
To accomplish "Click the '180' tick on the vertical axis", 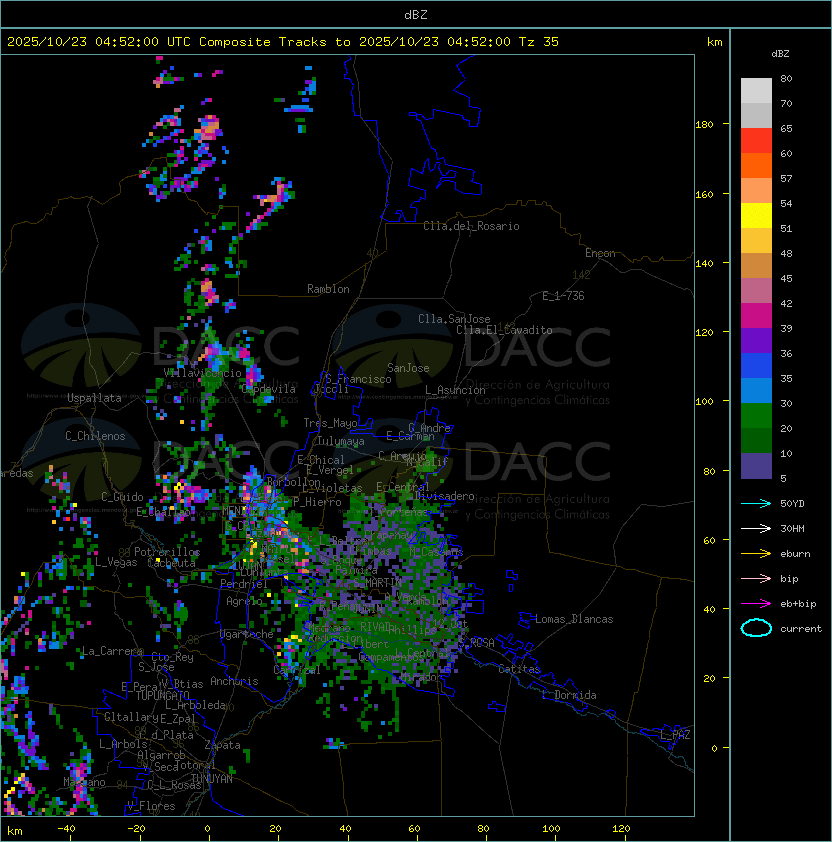I will [x=704, y=125].
